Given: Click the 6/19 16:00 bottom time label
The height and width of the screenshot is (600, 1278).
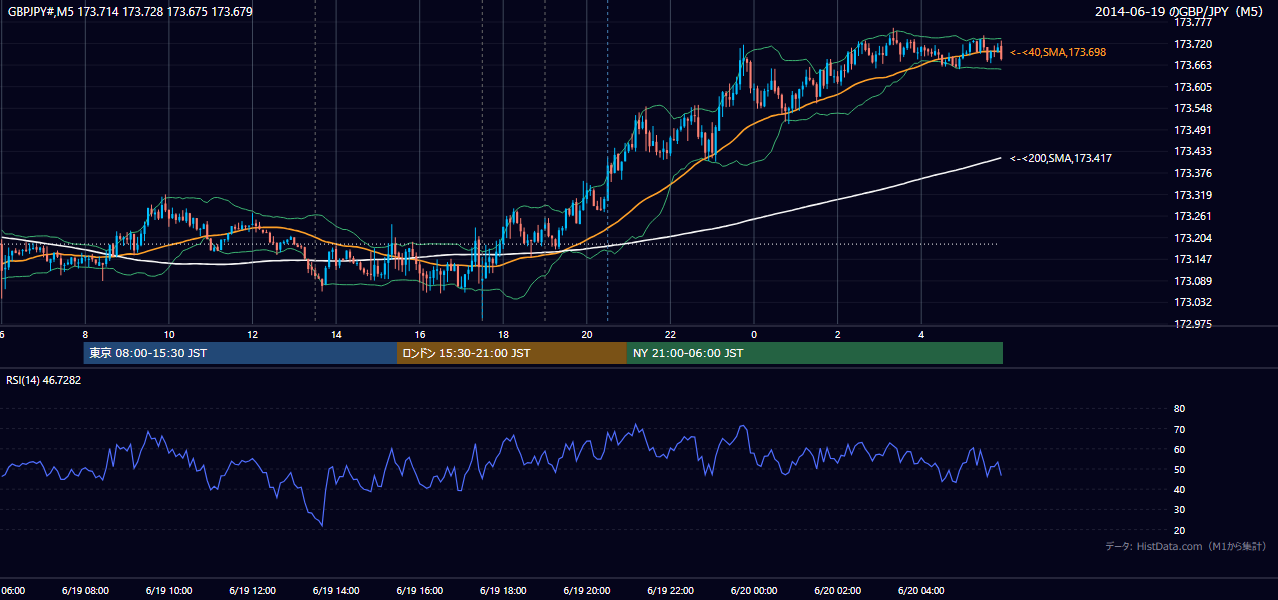Looking at the screenshot, I should pos(419,591).
